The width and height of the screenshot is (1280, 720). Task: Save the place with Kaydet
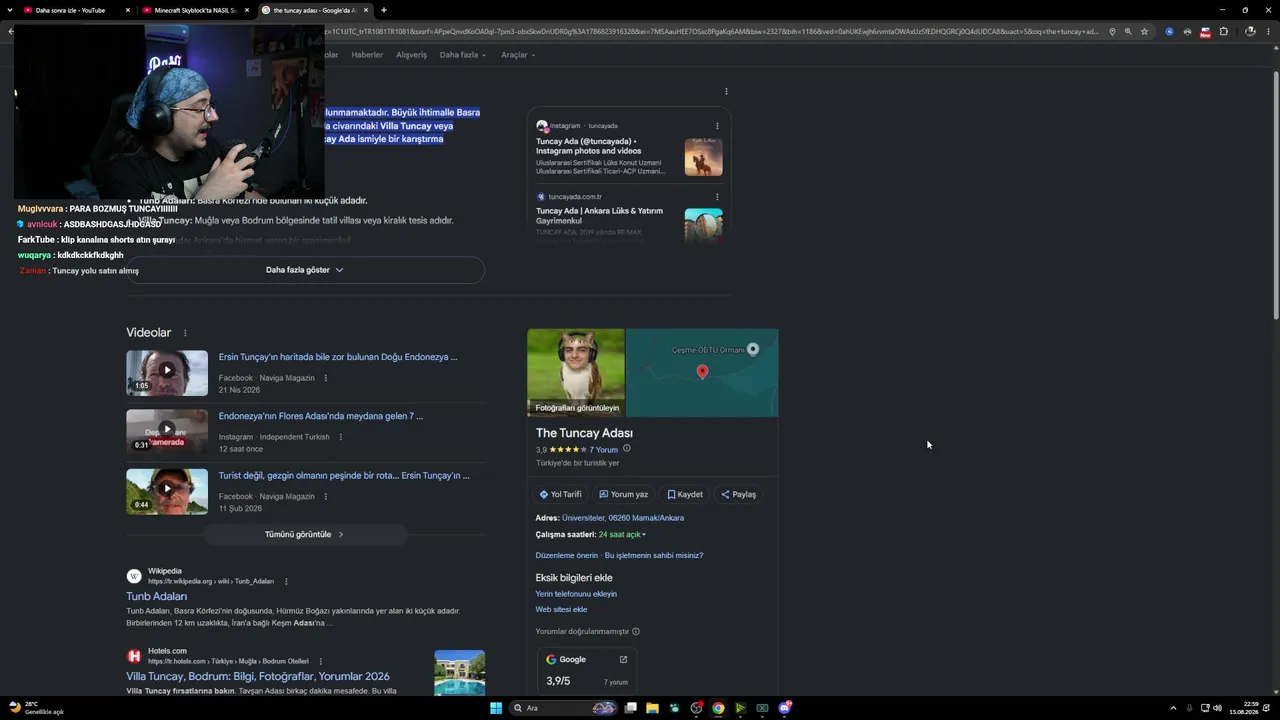coord(685,494)
